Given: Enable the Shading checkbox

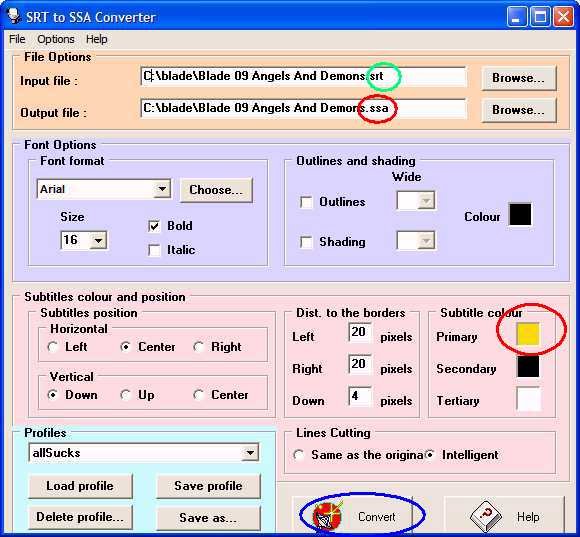Looking at the screenshot, I should point(306,242).
